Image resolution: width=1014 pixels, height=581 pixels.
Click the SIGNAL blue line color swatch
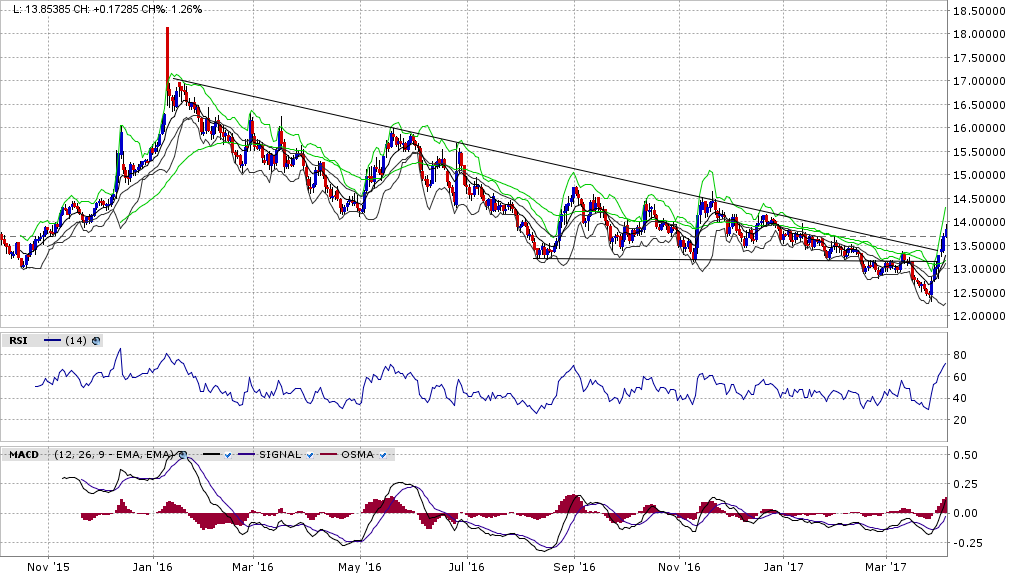click(x=247, y=455)
